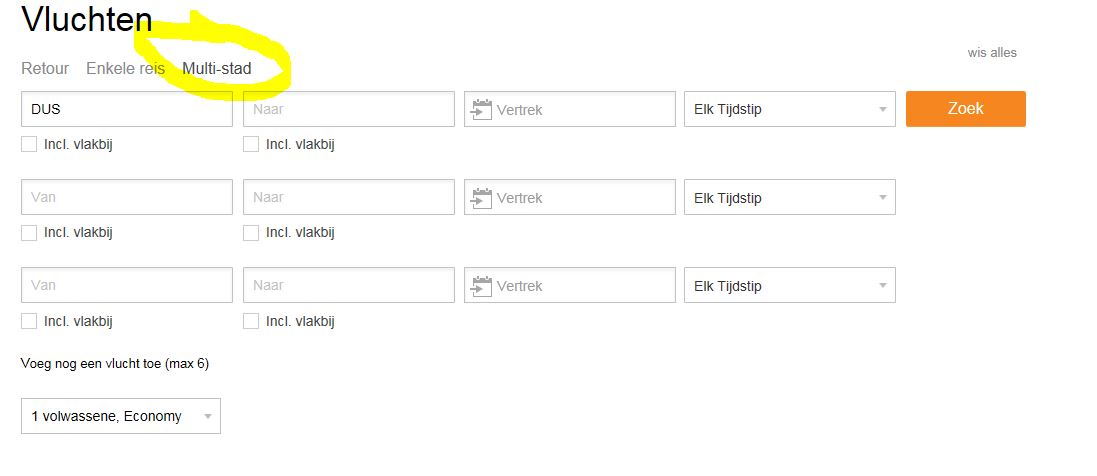Open first flight's Elk Tijdstip dropdown
Screen dimensions: 1097x476
click(789, 109)
